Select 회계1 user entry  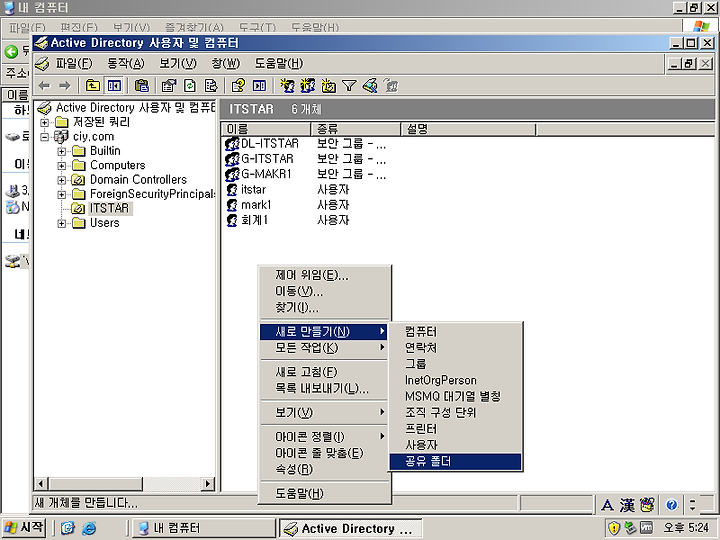tap(254, 220)
